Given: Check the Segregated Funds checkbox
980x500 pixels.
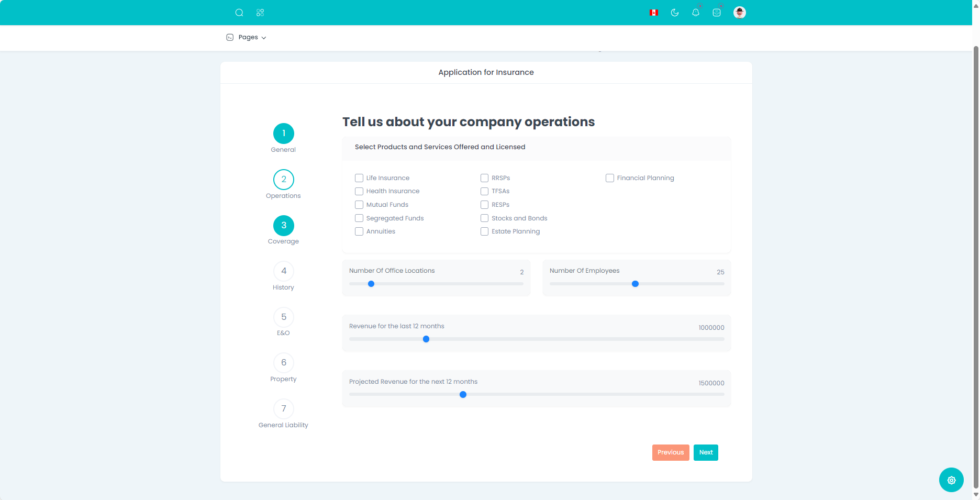Looking at the screenshot, I should pyautogui.click(x=359, y=218).
